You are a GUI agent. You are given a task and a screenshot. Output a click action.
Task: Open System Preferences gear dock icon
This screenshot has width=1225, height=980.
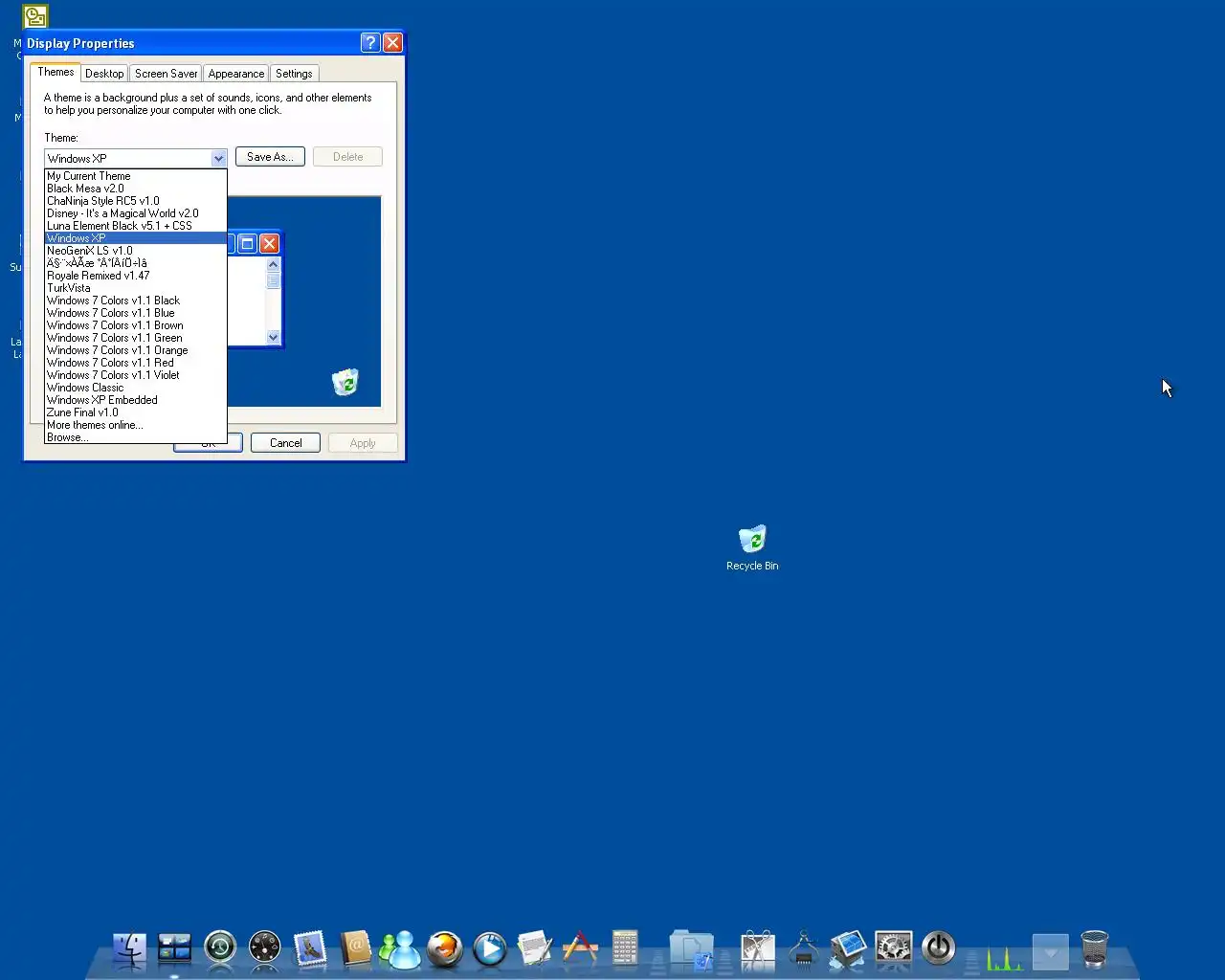(x=893, y=948)
